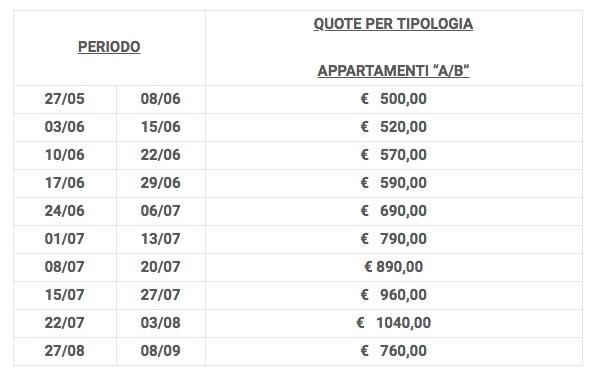Click the € 760,00 price
This screenshot has height=376, width=593.
(394, 351)
